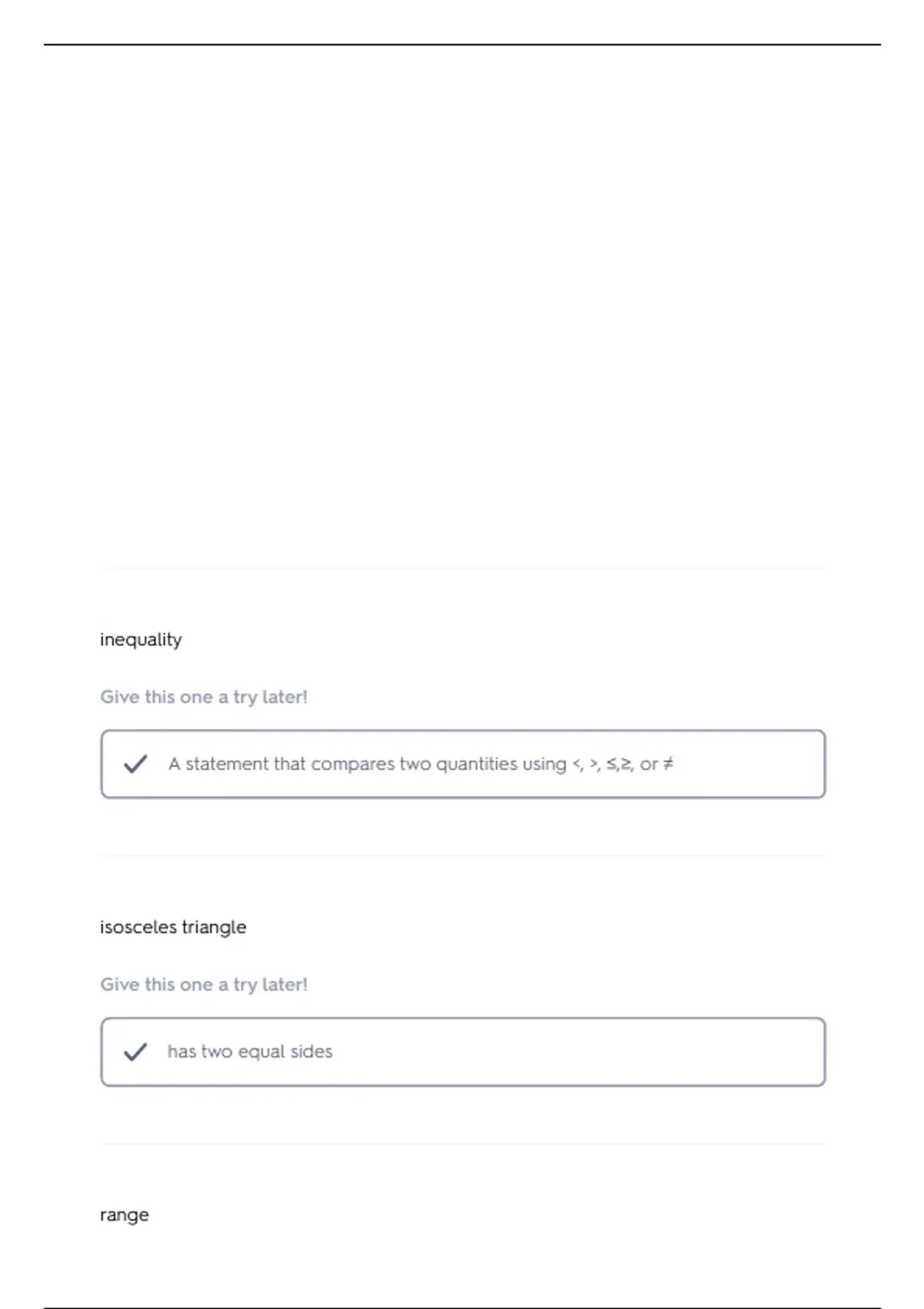Choose the 'has two equal sides' answer box
The image size is (924, 1309).
point(463,1052)
